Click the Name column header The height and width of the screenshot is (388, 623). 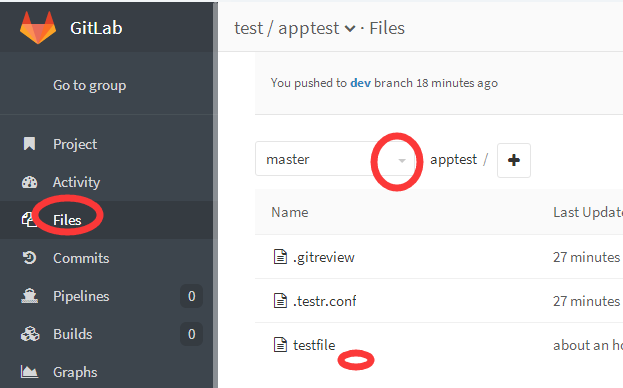click(290, 212)
